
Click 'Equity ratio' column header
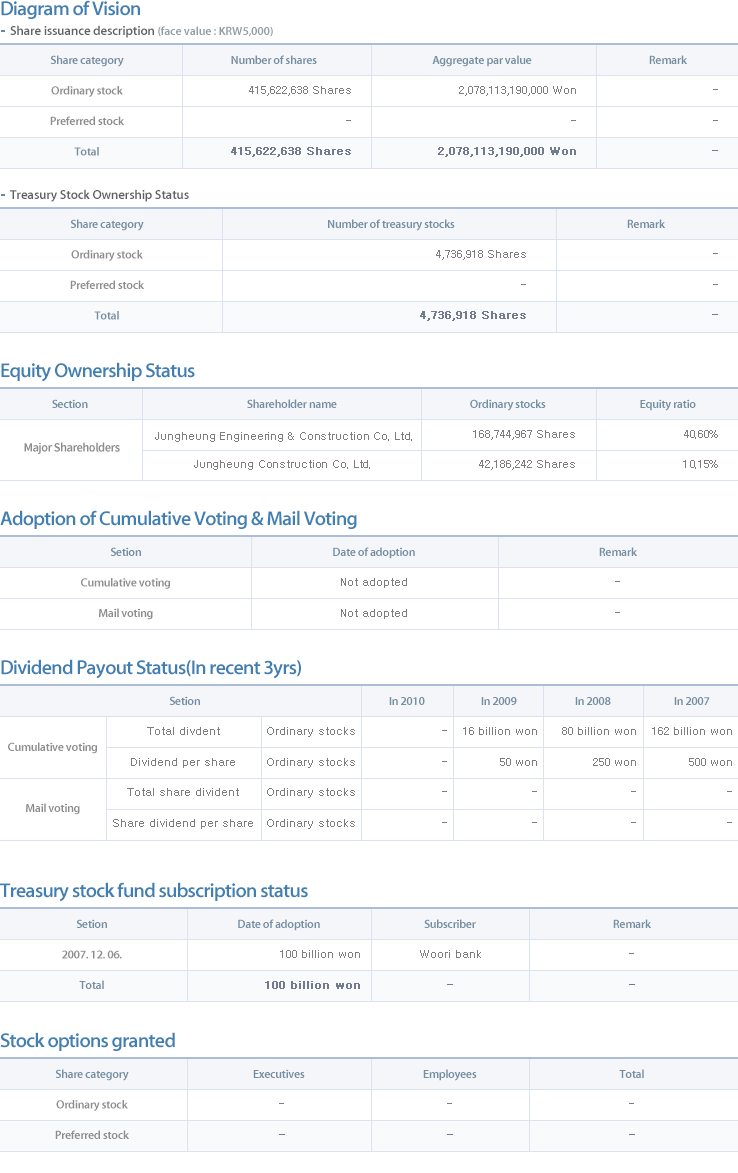[x=668, y=404]
